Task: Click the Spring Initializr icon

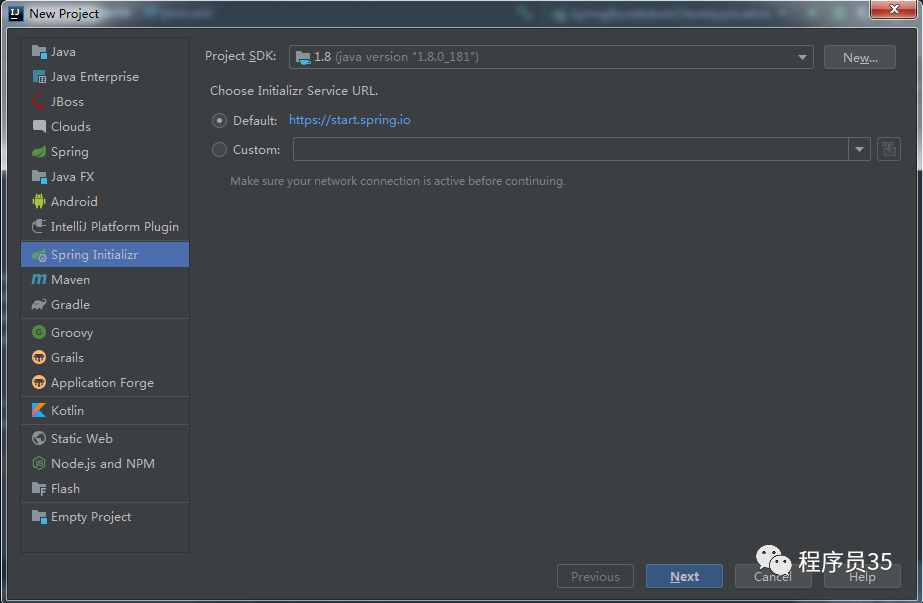Action: pyautogui.click(x=39, y=255)
